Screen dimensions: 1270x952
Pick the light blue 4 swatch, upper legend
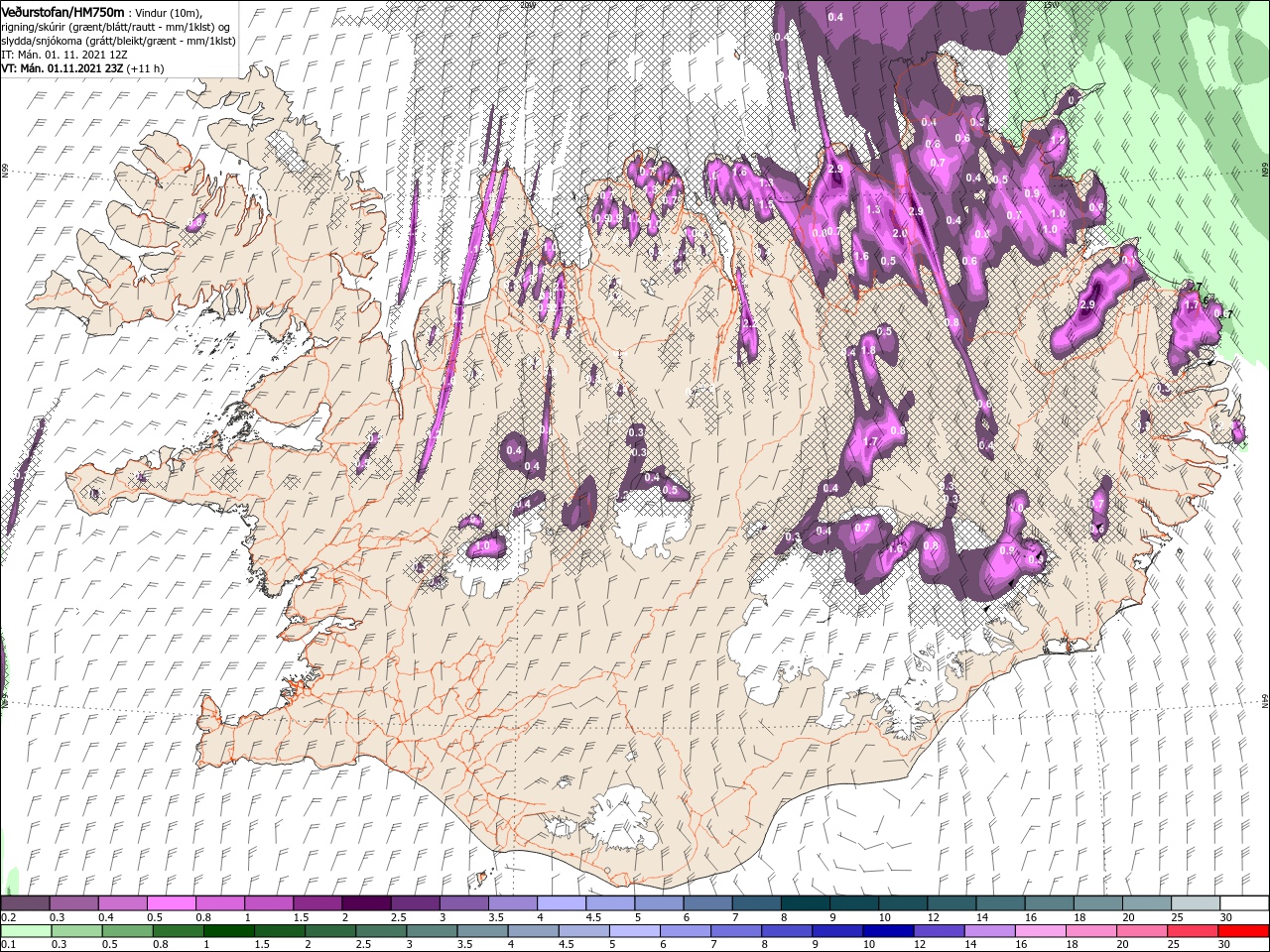561,903
